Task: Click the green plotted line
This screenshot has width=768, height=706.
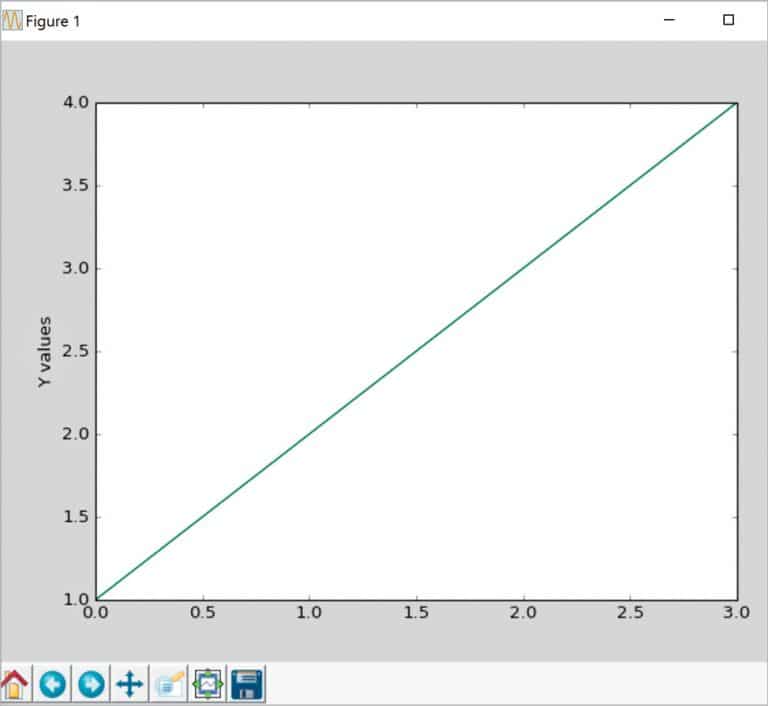Action: pos(417,351)
